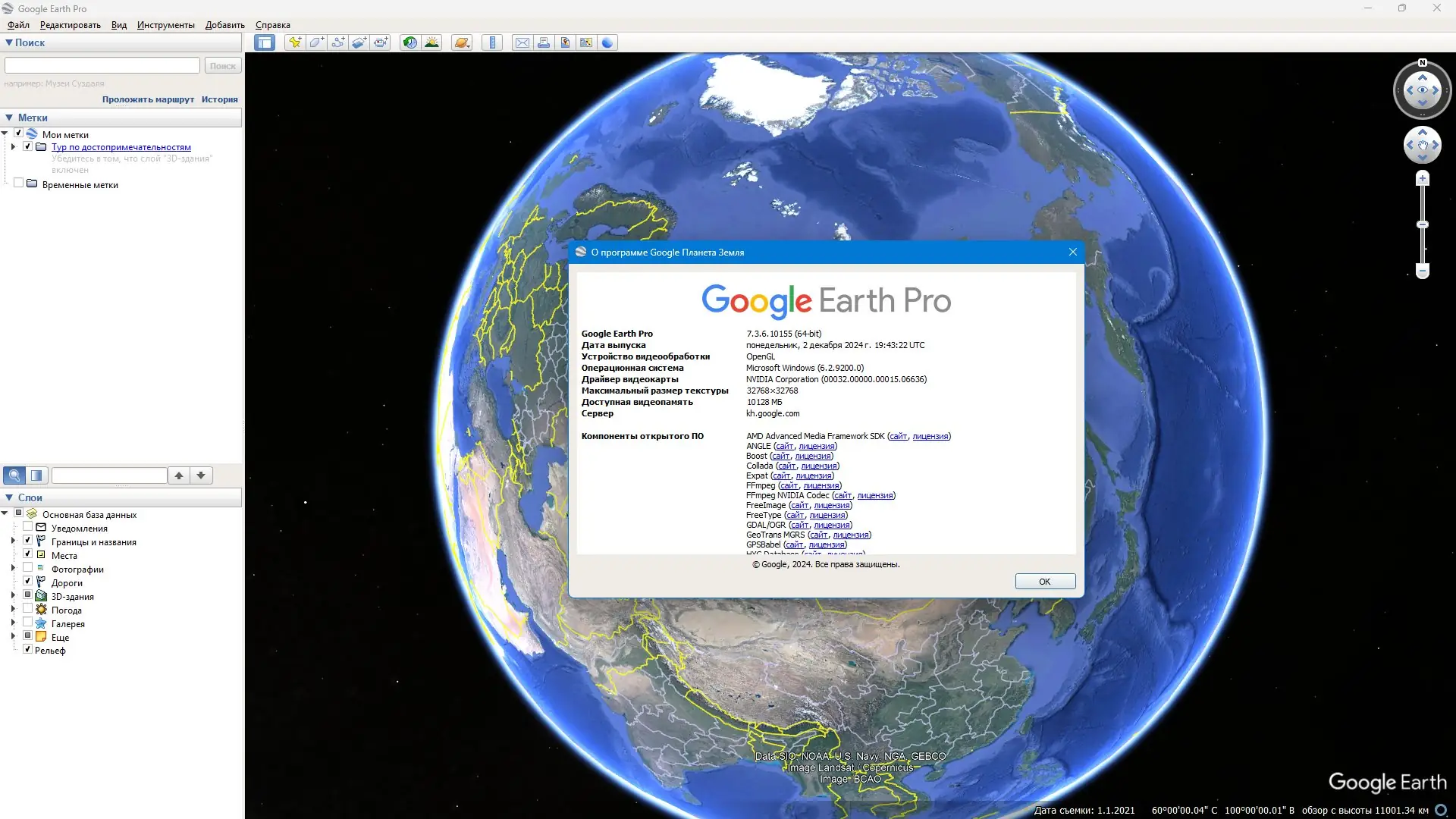The width and height of the screenshot is (1456, 819).
Task: Click the Print toolbar icon
Action: pos(543,42)
